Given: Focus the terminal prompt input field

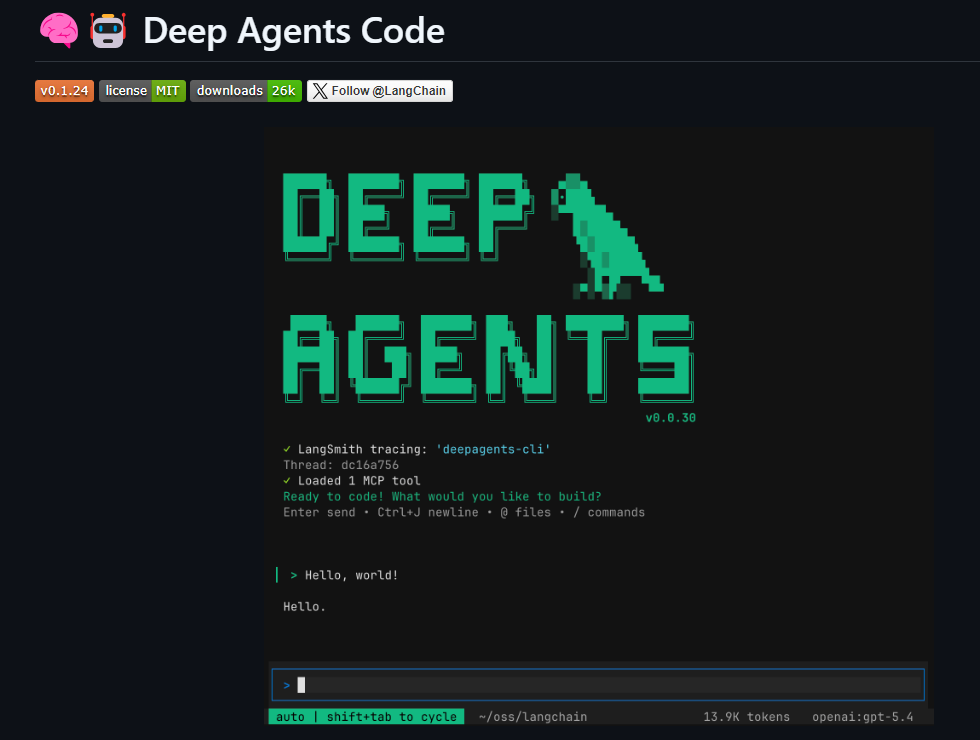Looking at the screenshot, I should (x=598, y=685).
